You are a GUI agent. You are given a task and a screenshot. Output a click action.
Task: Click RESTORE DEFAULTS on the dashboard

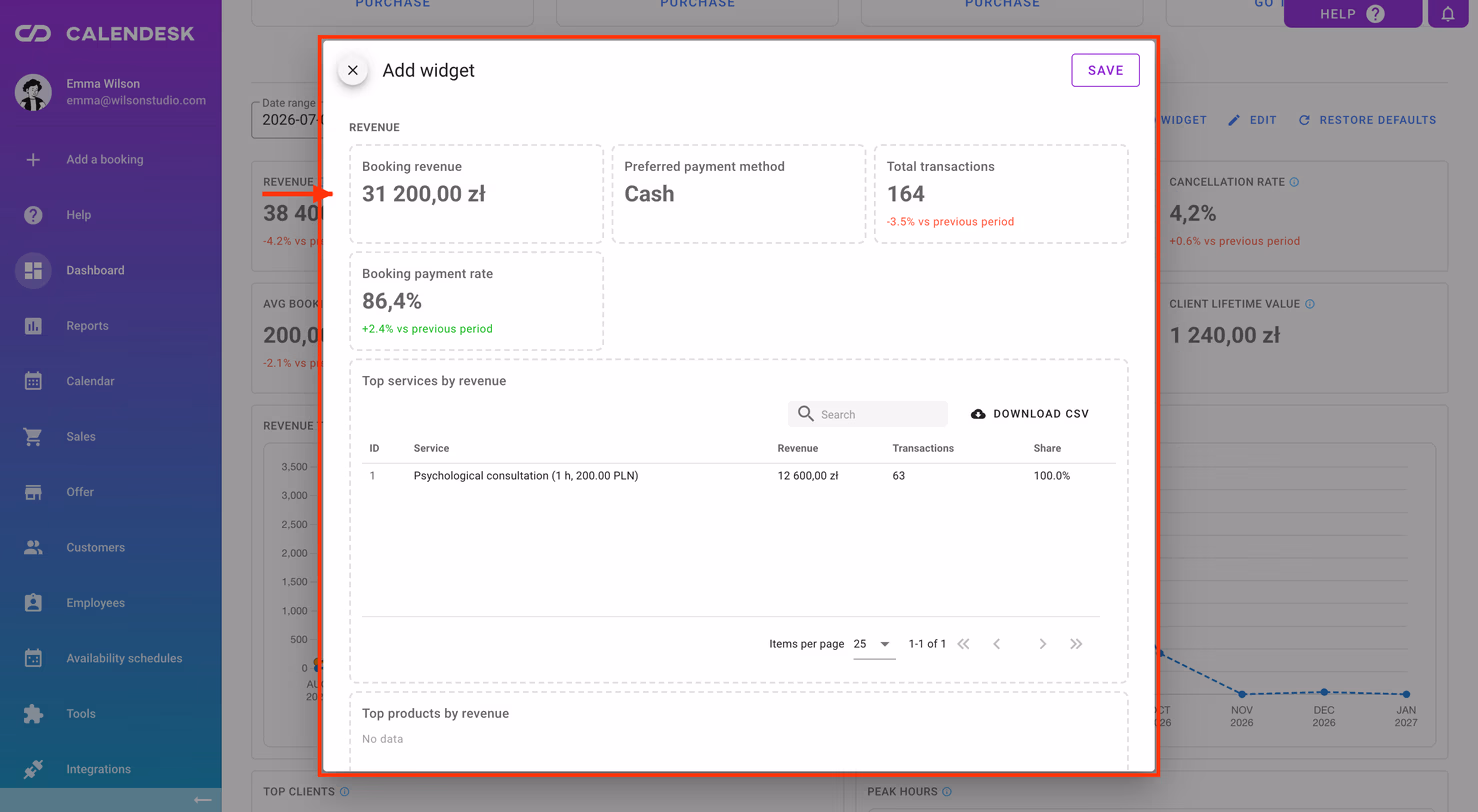(x=1367, y=120)
